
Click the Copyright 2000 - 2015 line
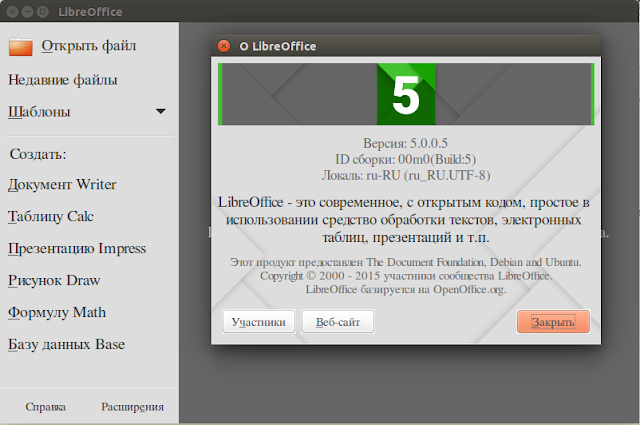click(x=406, y=276)
